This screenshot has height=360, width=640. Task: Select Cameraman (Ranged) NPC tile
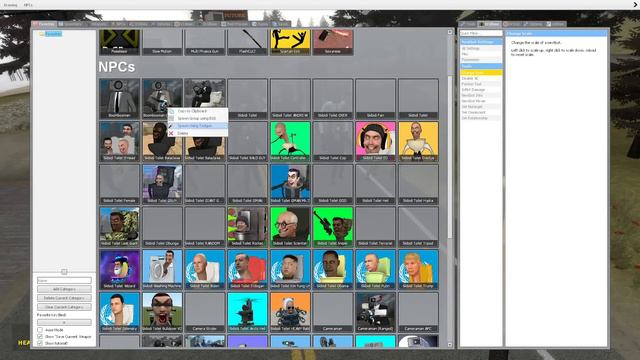click(x=376, y=312)
